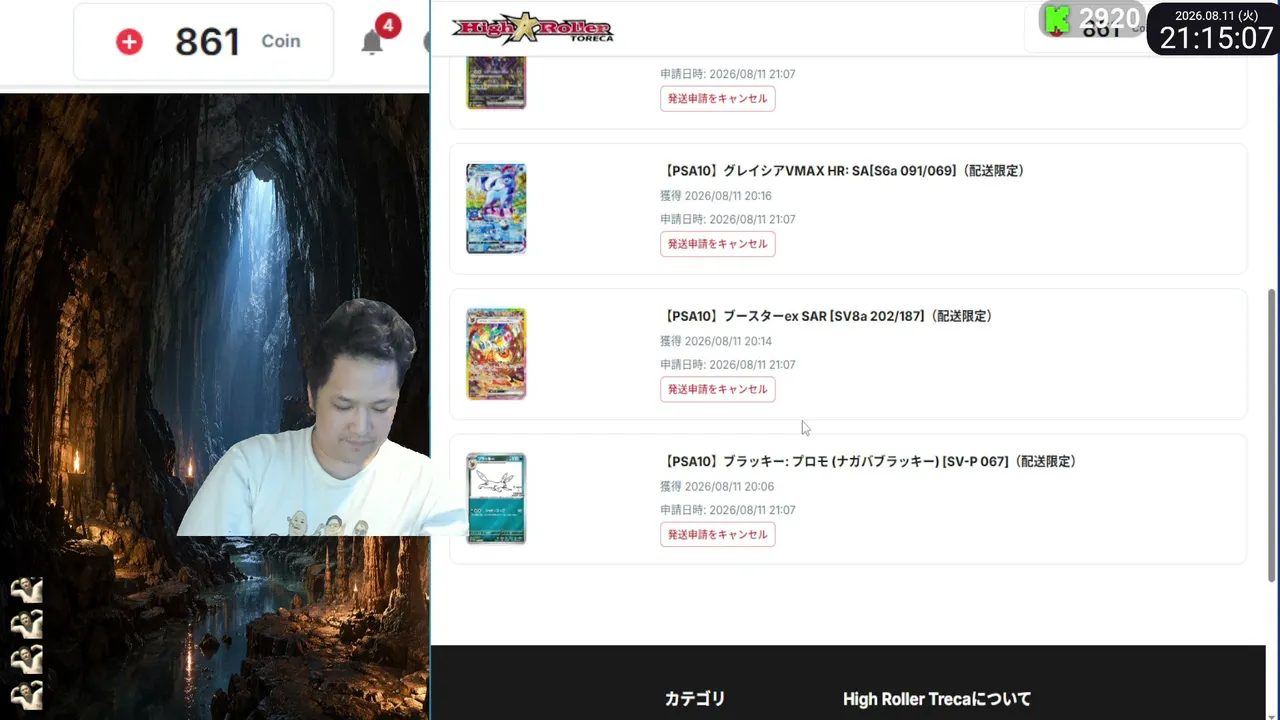Click the 申請日時 line under ブースターex SAR
This screenshot has width=1280, height=720.
[728, 365]
